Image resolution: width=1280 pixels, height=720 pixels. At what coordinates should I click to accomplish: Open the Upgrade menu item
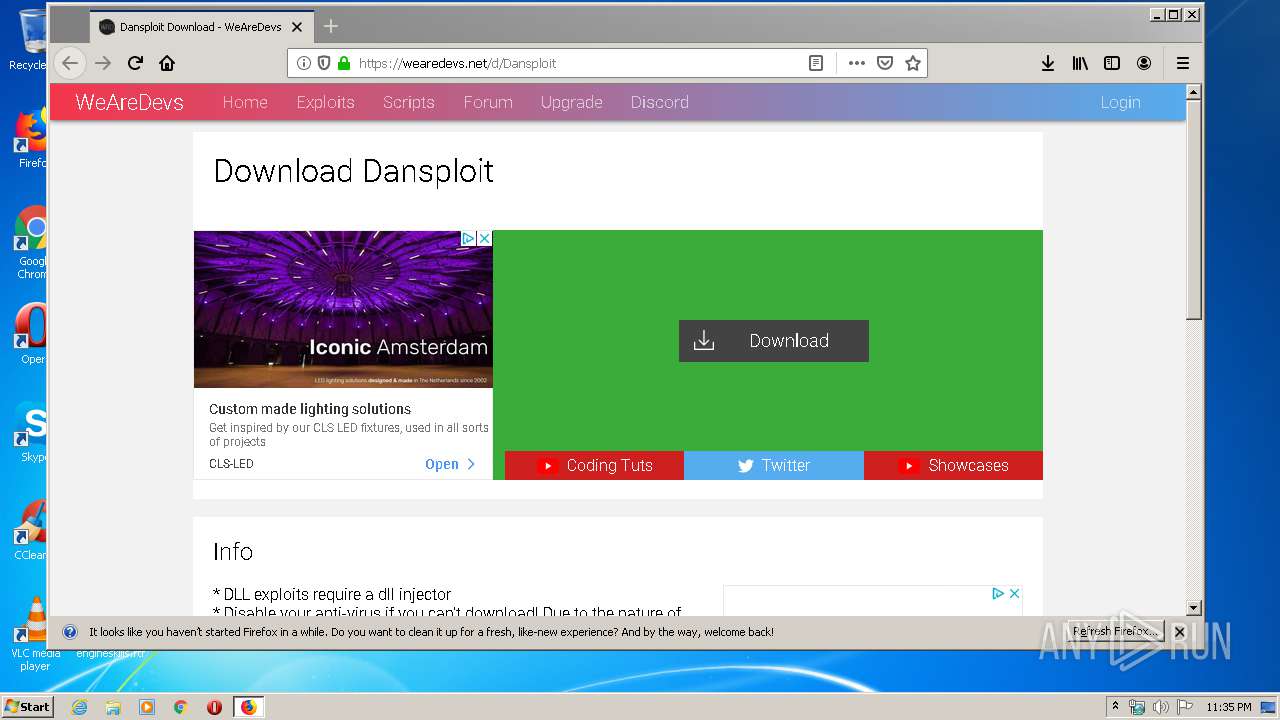pyautogui.click(x=571, y=102)
